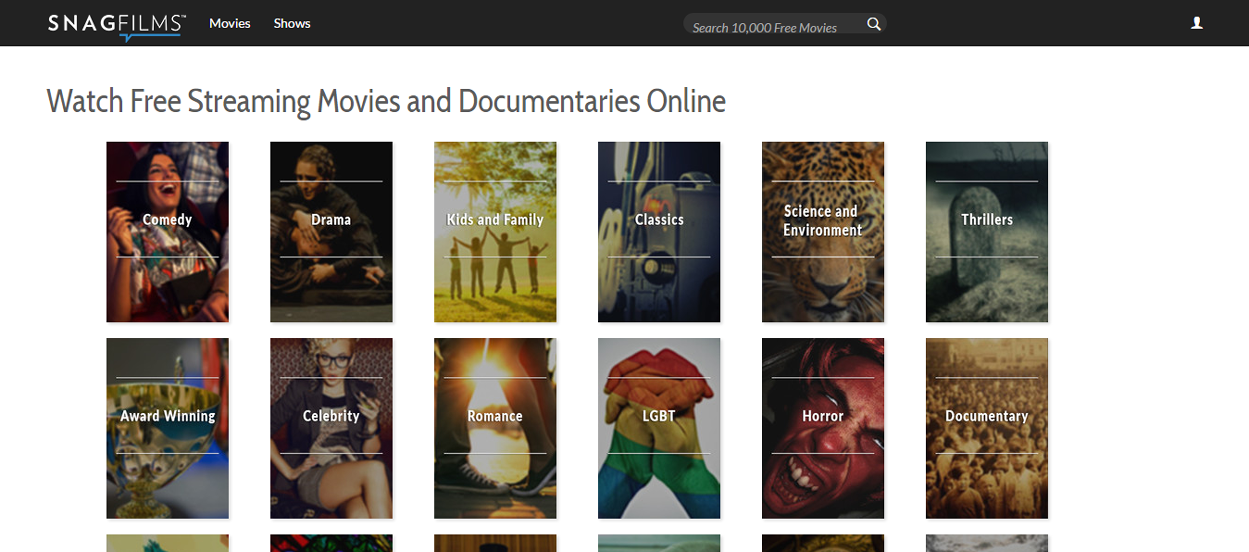Click the page heading Watch Free Streaming Movies

coord(386,102)
